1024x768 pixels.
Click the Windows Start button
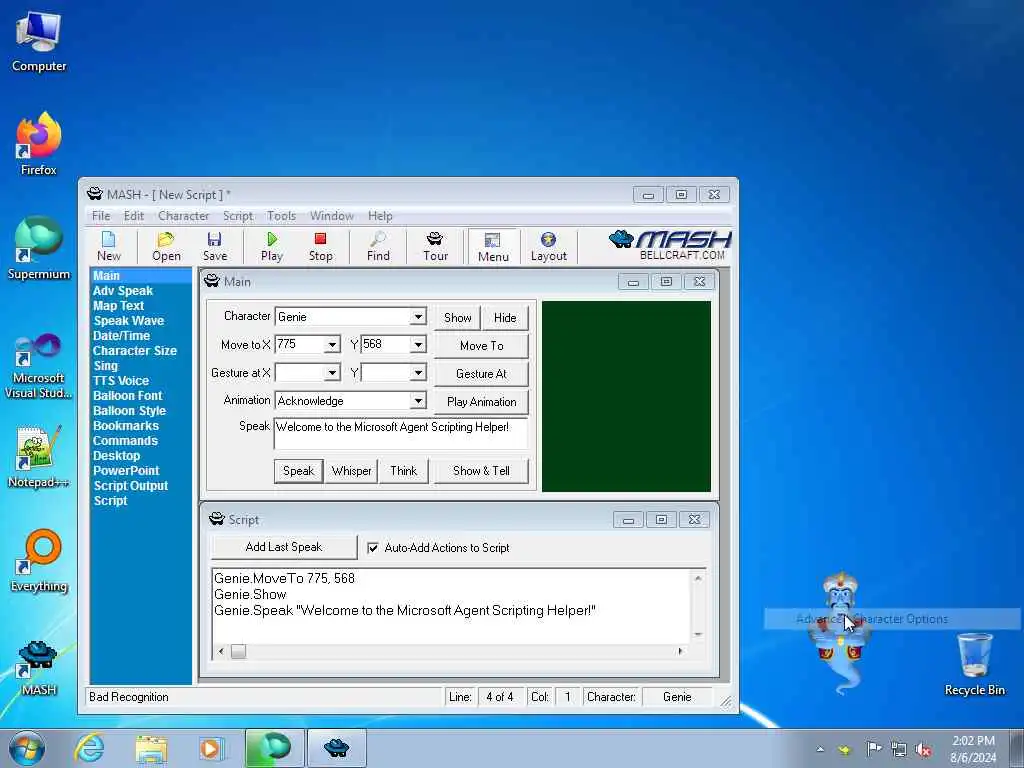(27, 748)
